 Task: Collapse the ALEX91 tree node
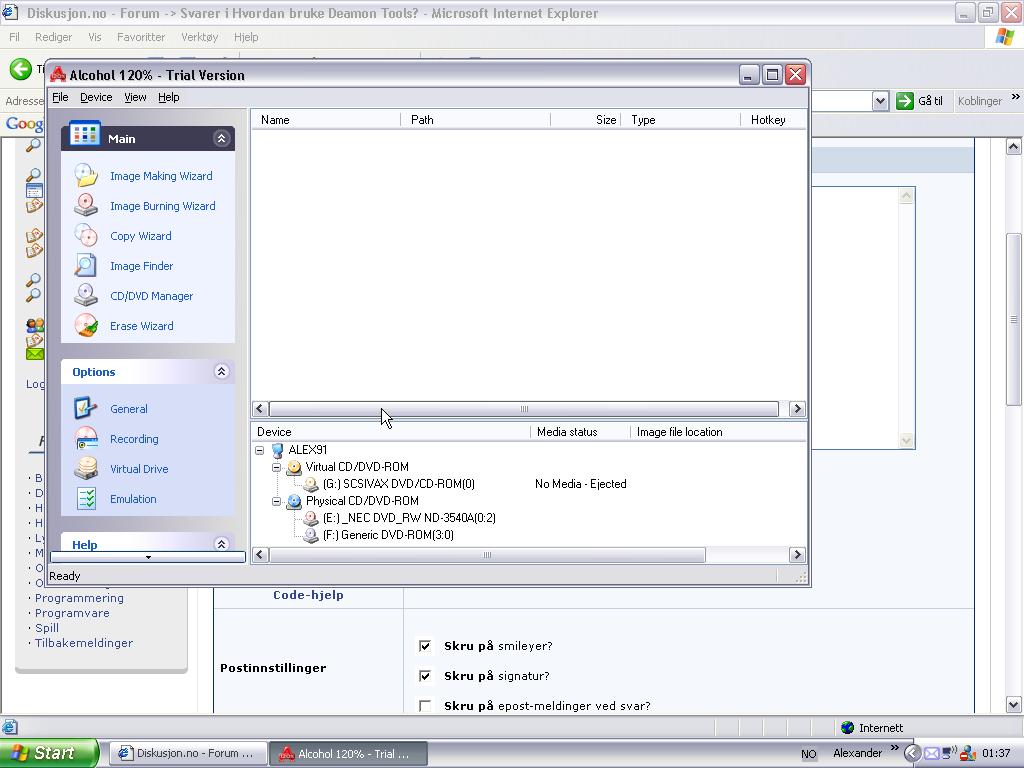pos(259,450)
